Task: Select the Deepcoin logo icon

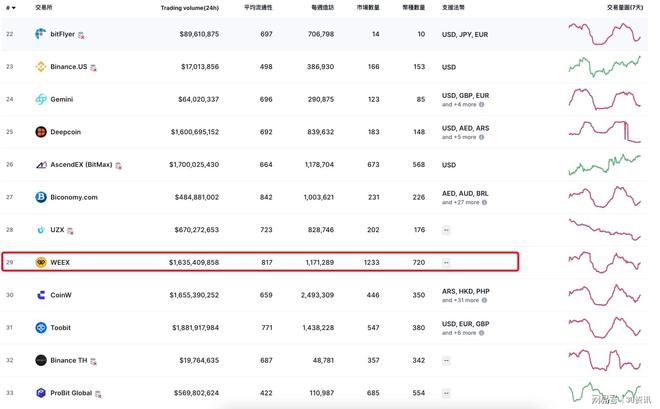Action: (41, 132)
